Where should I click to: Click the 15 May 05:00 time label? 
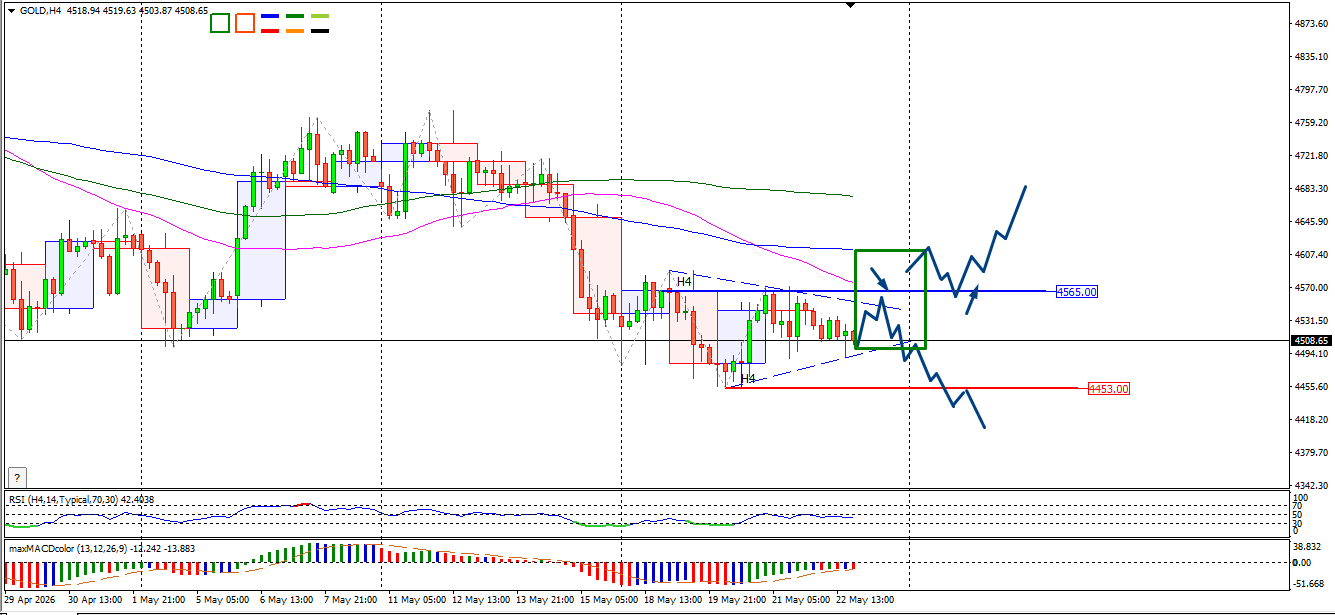point(609,600)
